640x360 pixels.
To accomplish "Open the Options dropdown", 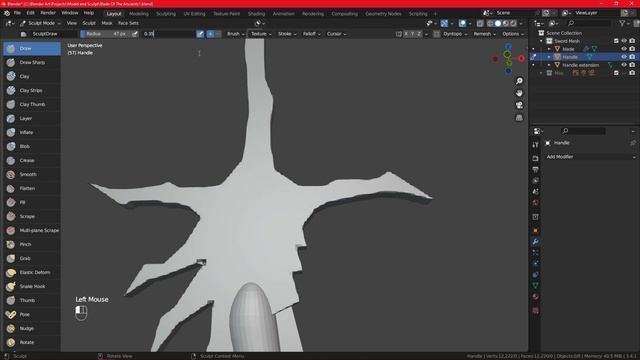I will tap(513, 34).
